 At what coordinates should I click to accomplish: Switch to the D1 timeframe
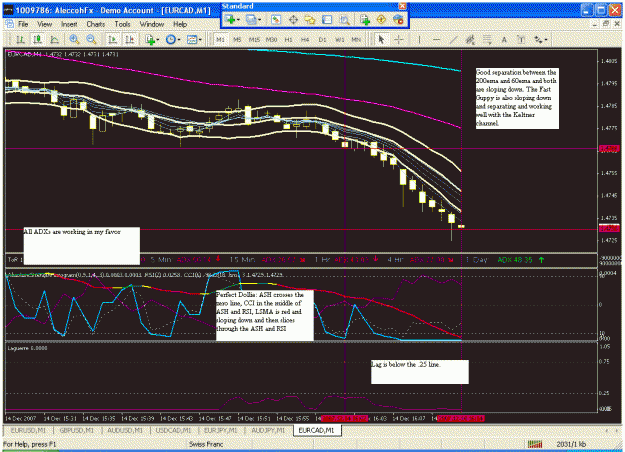[322, 39]
